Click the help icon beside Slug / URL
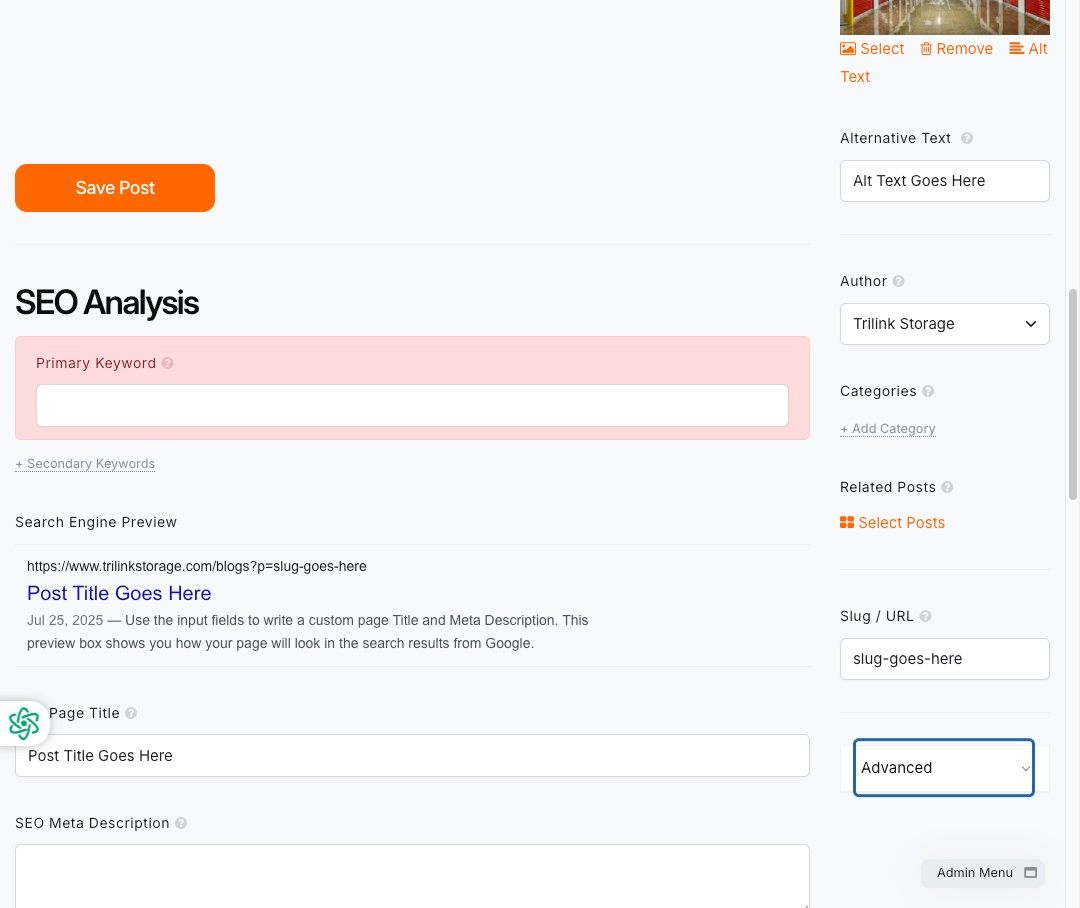The image size is (1080, 908). tap(925, 616)
